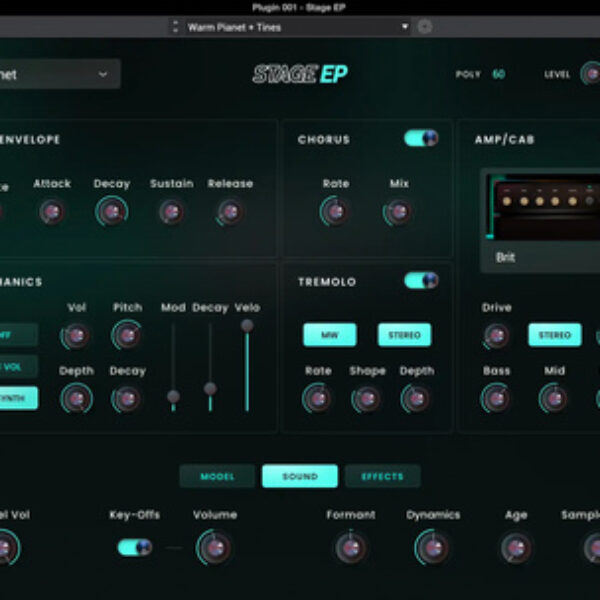Toggle the Key-Offs switch
This screenshot has width=600, height=600.
point(135,547)
